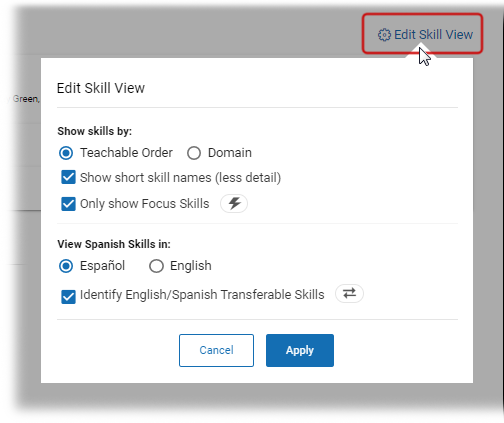This screenshot has height=423, width=504.
Task: Click the Cancel button
Action: (x=216, y=350)
